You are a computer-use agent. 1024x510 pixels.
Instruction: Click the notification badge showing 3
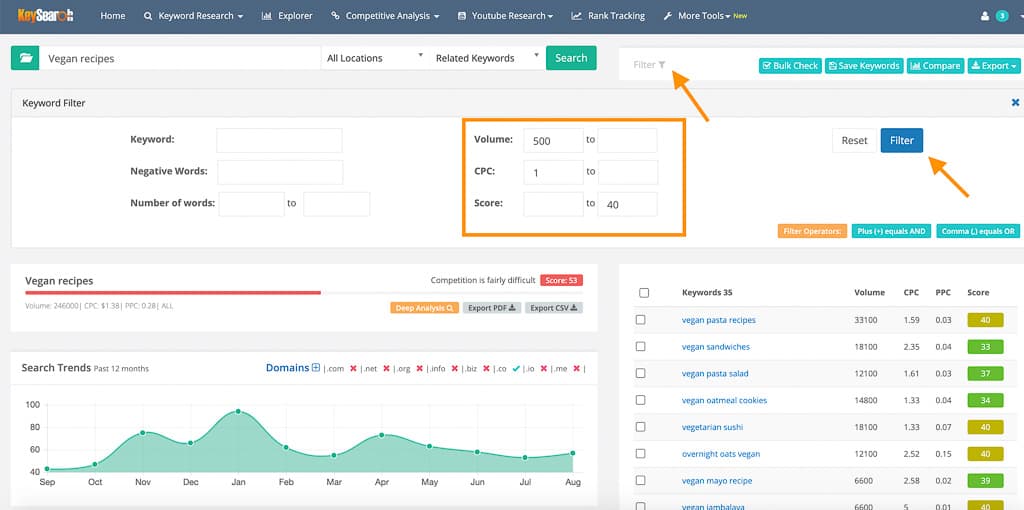click(x=1002, y=16)
